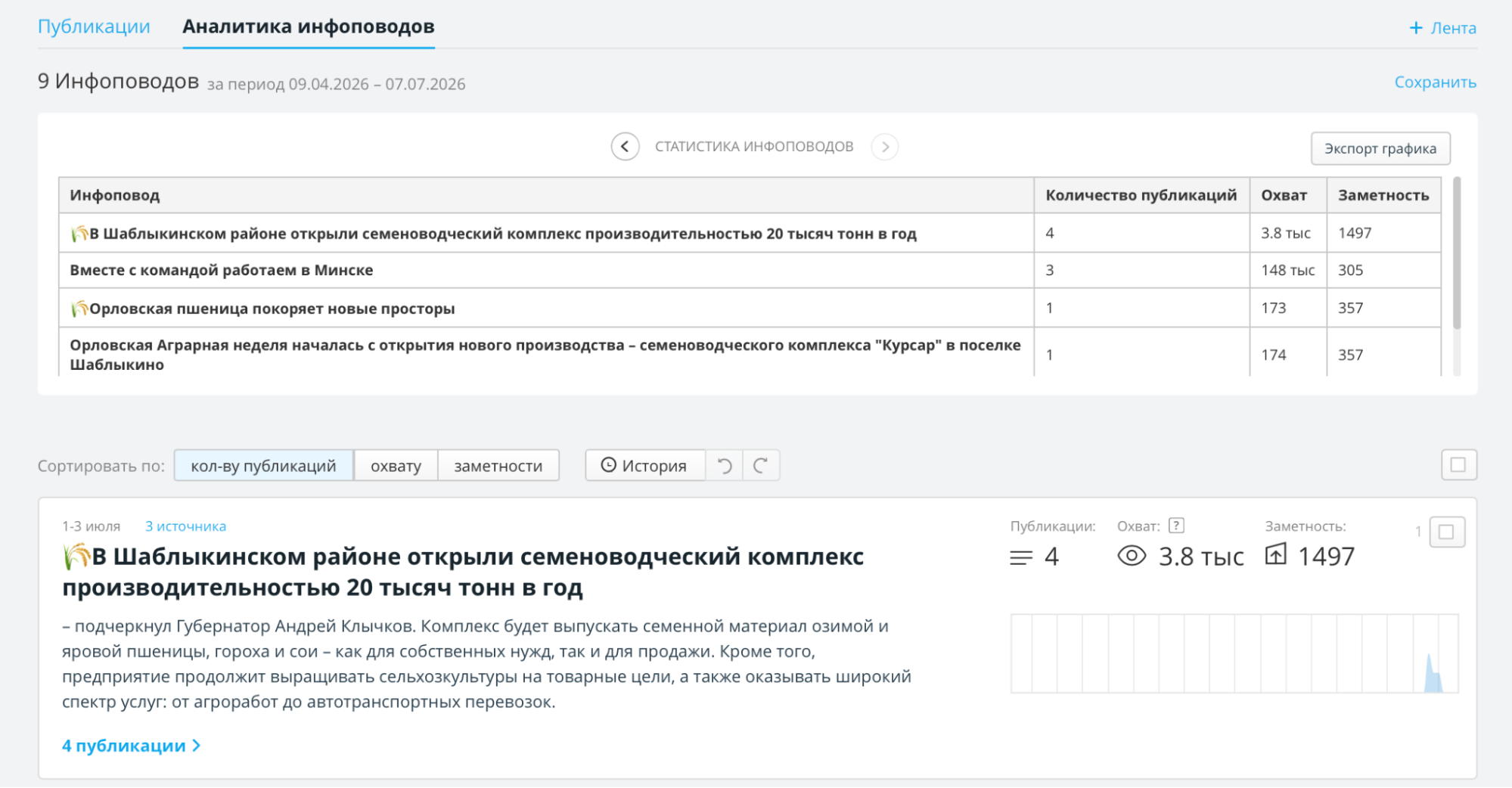Viewport: 1512px width, 788px height.
Task: Open the История dropdown button
Action: 644,465
